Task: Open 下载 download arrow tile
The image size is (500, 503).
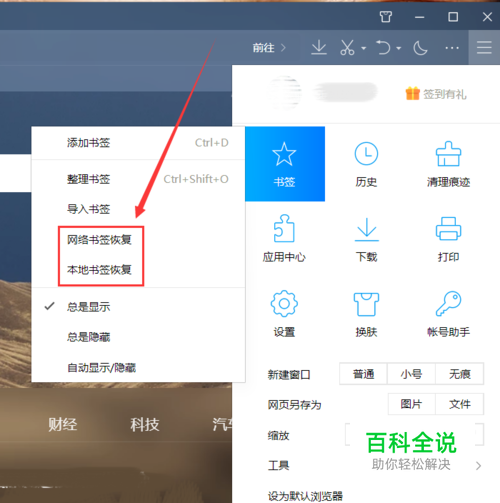Action: (367, 238)
